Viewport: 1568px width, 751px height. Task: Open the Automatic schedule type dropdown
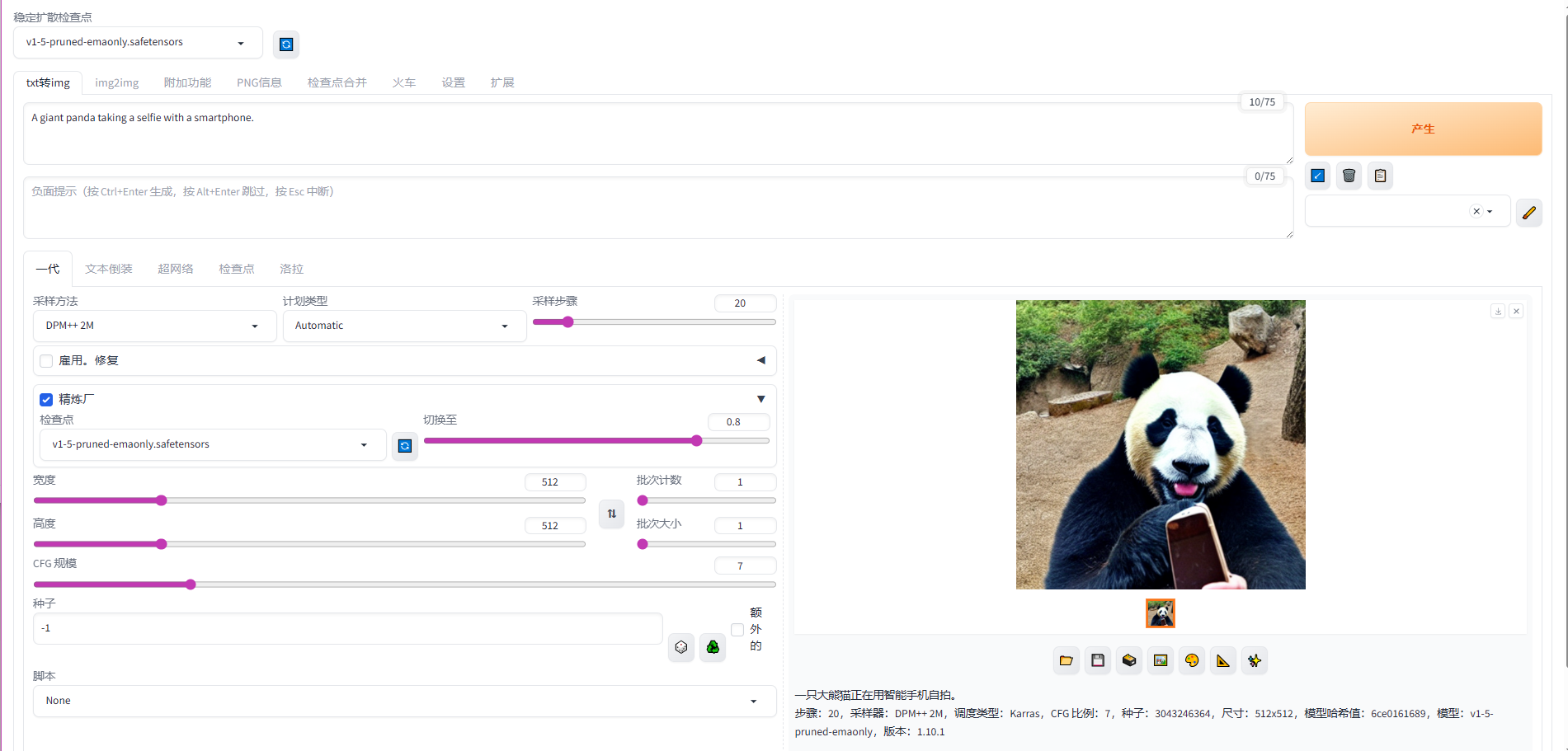click(403, 326)
